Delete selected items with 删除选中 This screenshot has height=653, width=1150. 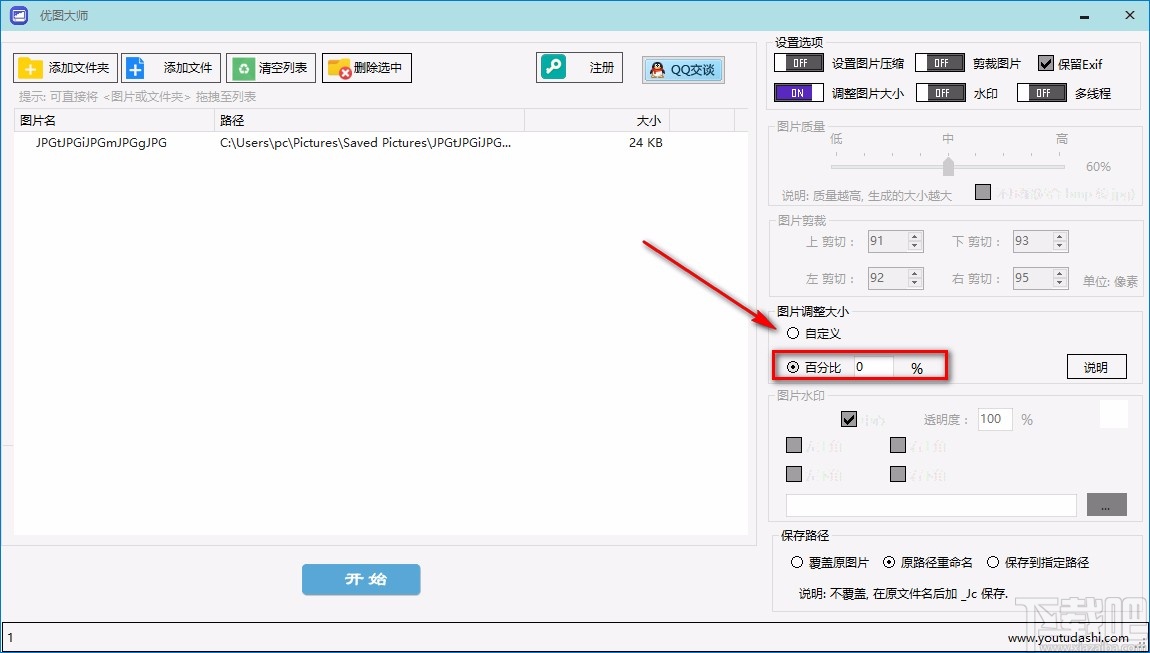367,68
